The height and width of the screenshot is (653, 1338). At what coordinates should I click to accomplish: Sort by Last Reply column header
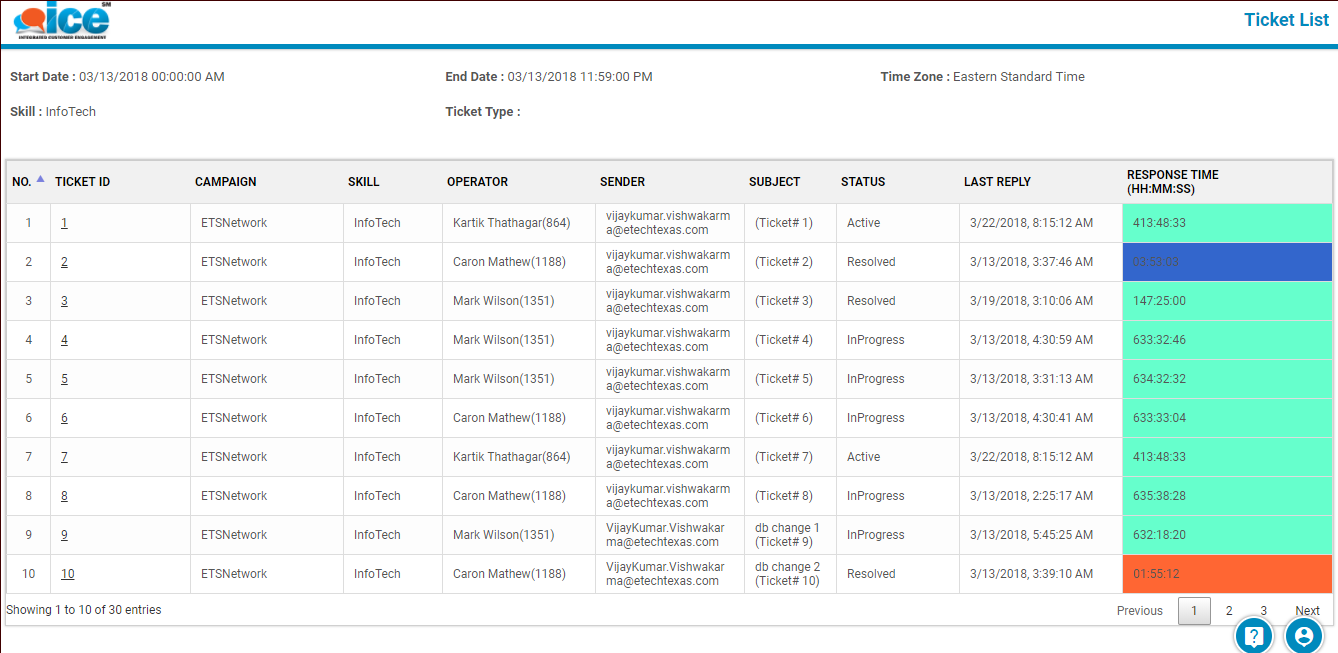(997, 182)
